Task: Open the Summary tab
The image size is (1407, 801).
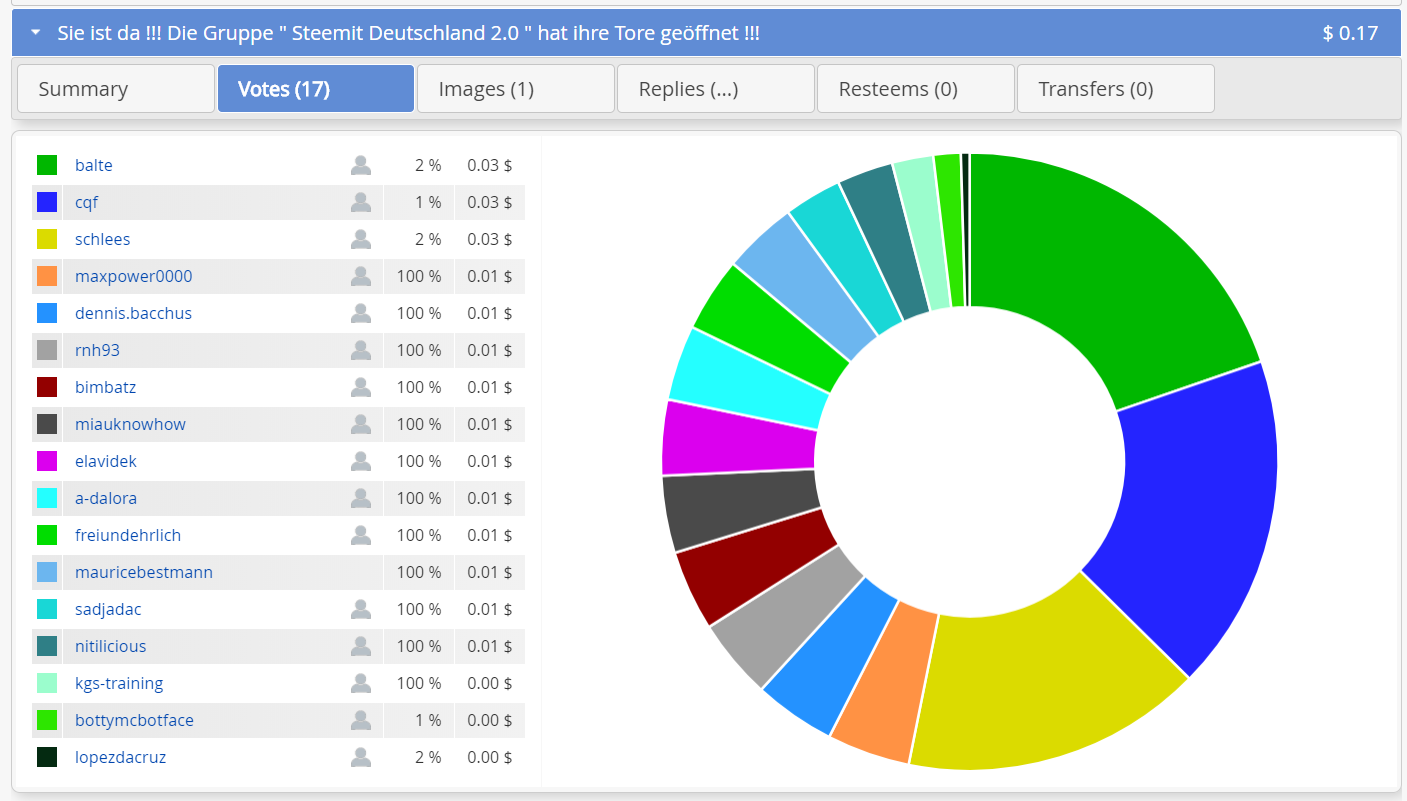Action: [116, 89]
